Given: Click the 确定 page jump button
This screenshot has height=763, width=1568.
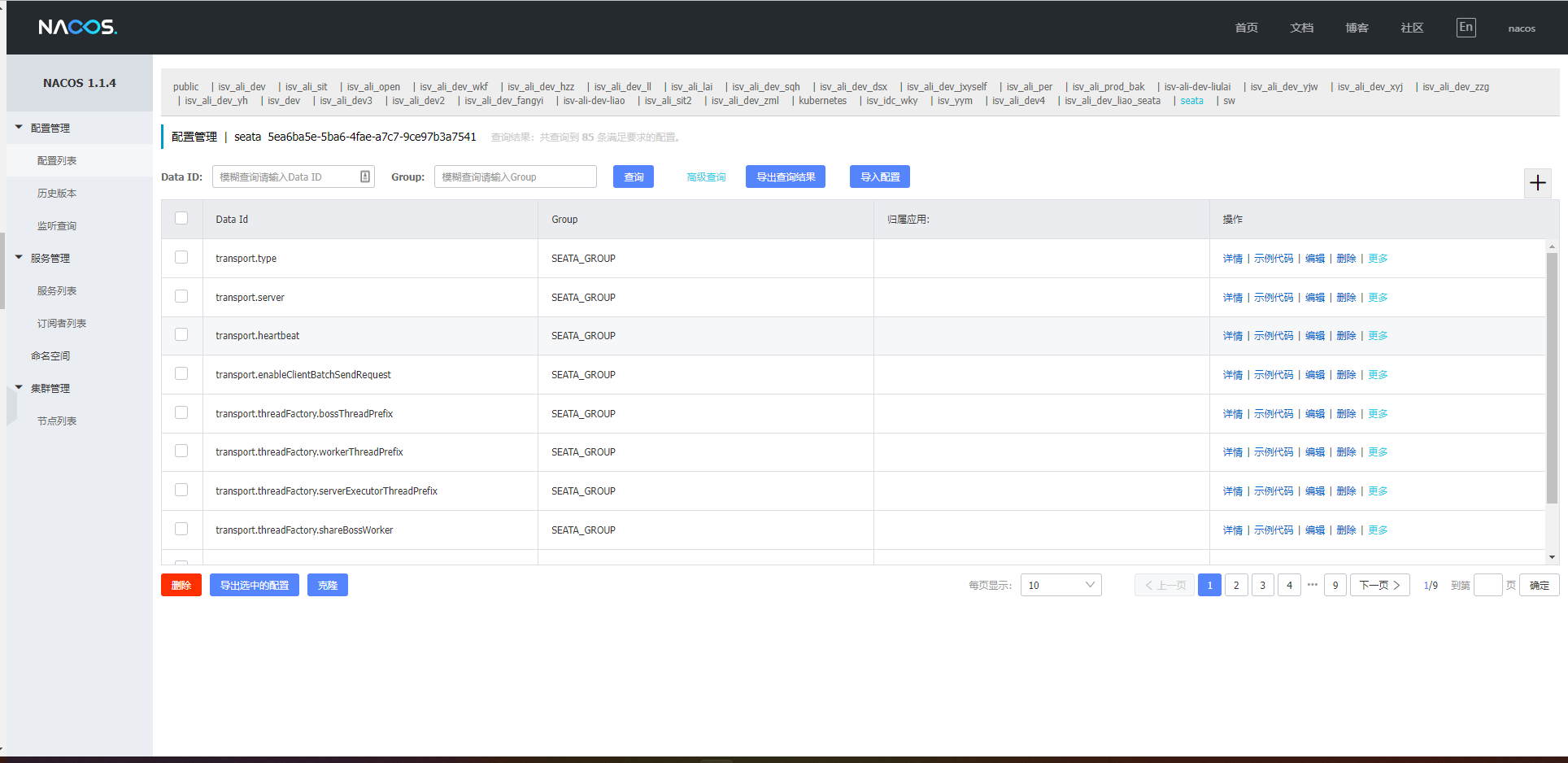Looking at the screenshot, I should (x=1539, y=585).
